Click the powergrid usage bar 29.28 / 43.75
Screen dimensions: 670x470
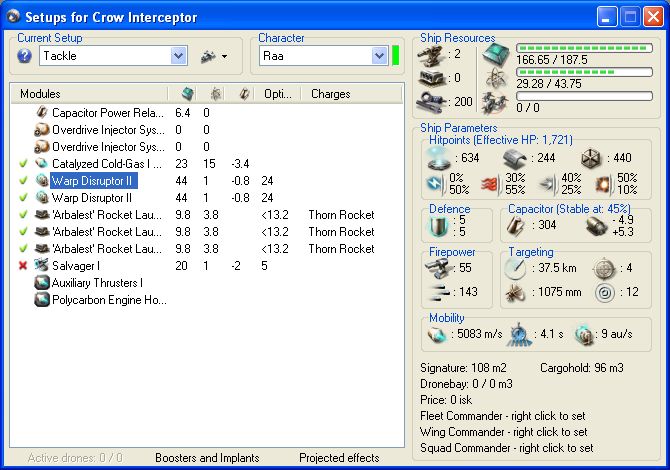coord(585,72)
